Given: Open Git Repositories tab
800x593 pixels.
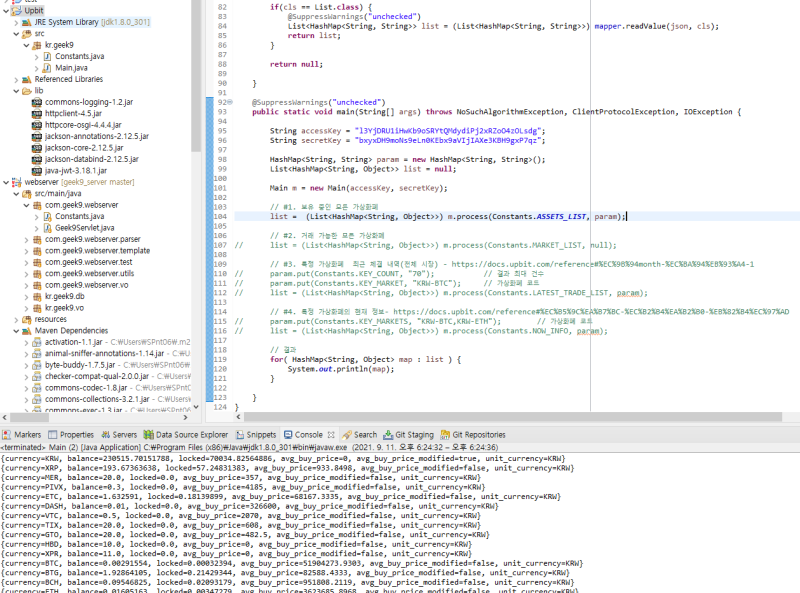Looking at the screenshot, I should [x=473, y=435].
